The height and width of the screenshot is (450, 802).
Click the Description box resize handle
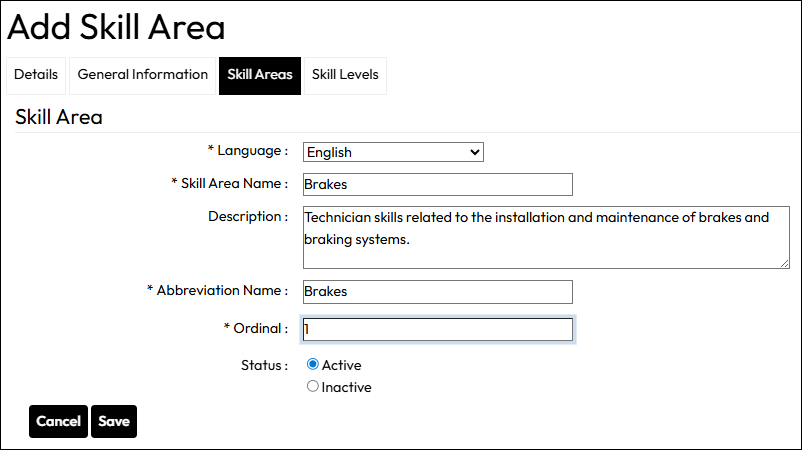pyautogui.click(x=784, y=262)
